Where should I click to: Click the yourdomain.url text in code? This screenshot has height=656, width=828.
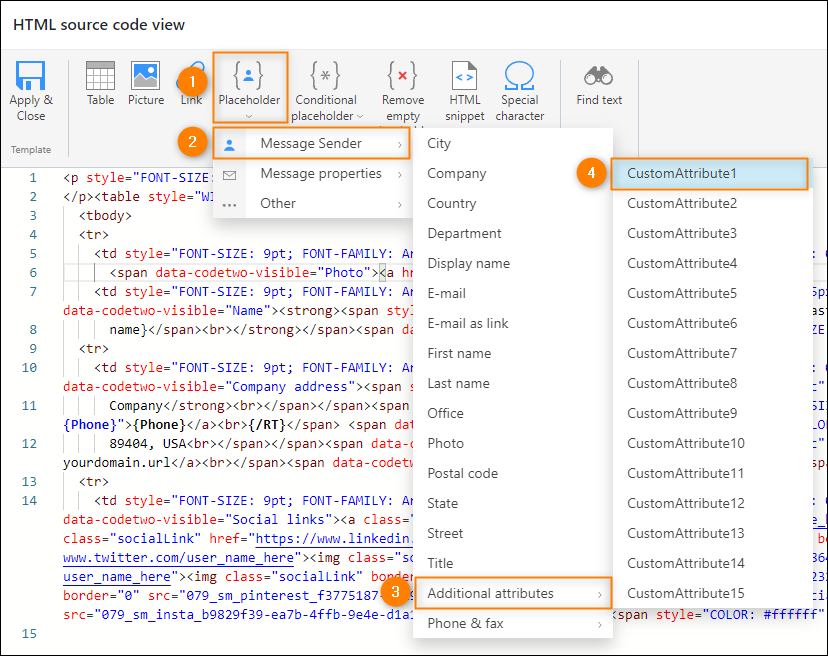point(117,463)
